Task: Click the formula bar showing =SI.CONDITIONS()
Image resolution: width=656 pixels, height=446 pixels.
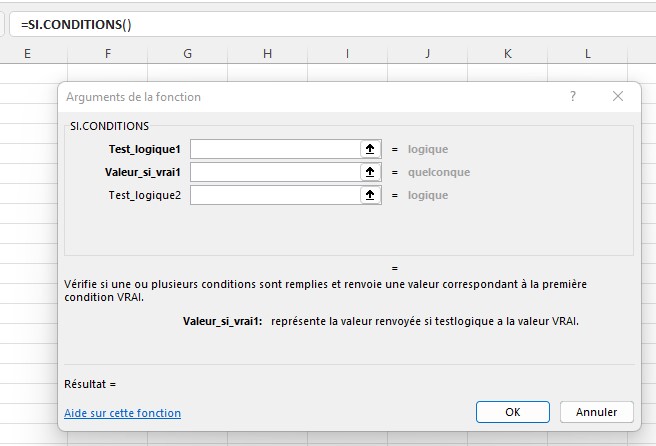Action: (330, 24)
